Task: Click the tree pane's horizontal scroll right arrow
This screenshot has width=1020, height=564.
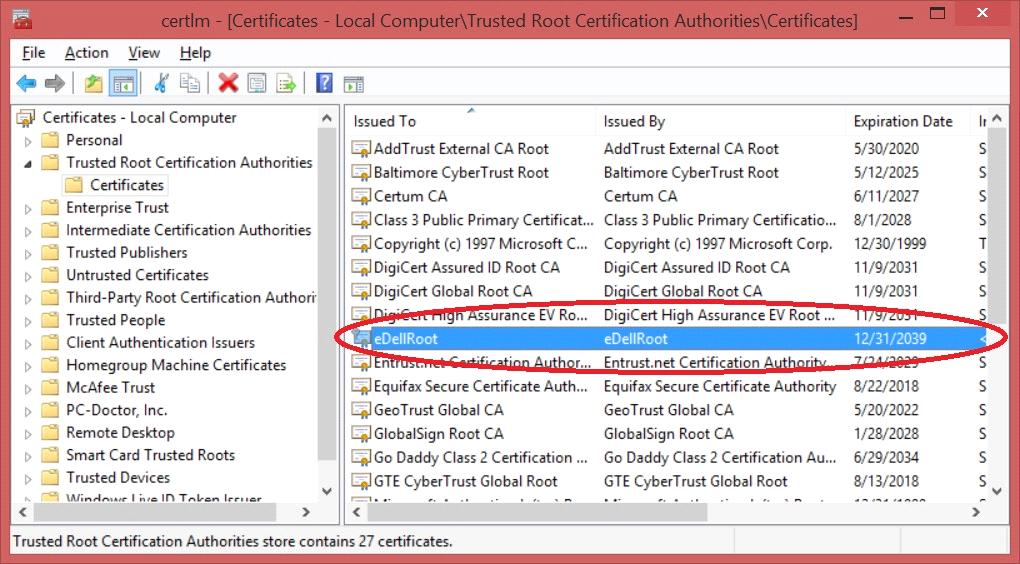Action: click(x=306, y=513)
